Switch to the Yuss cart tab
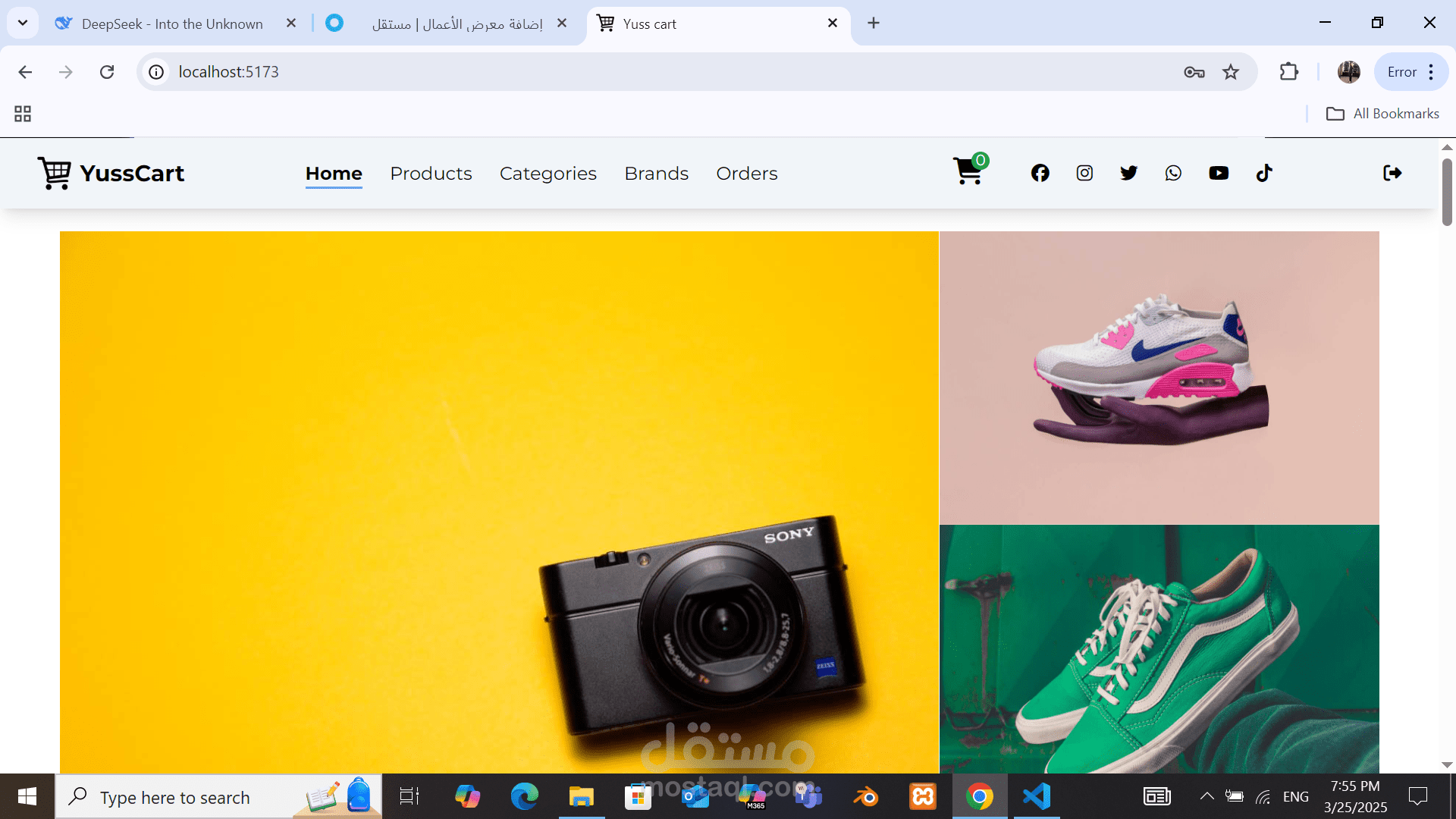 pos(713,24)
